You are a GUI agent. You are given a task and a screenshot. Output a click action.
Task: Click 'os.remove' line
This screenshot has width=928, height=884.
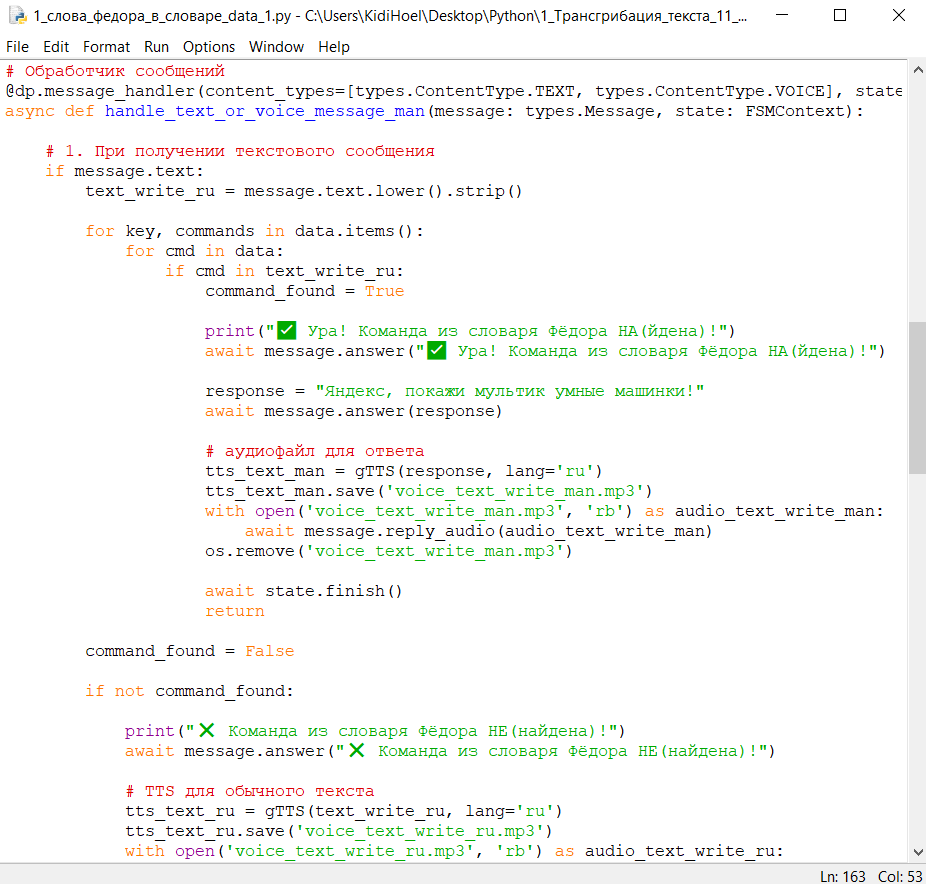pos(389,551)
